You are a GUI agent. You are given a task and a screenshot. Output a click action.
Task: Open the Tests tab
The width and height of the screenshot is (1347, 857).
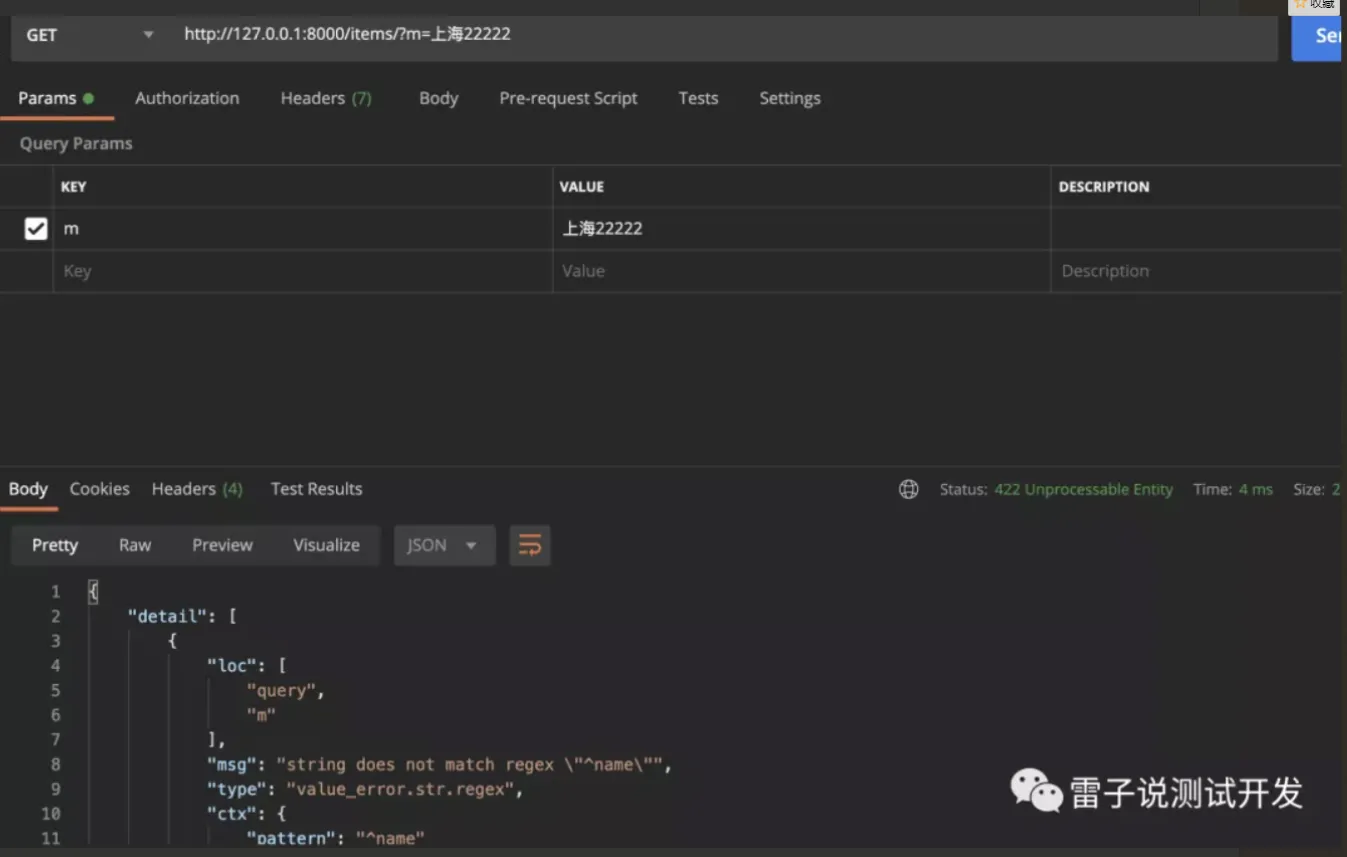click(x=698, y=98)
